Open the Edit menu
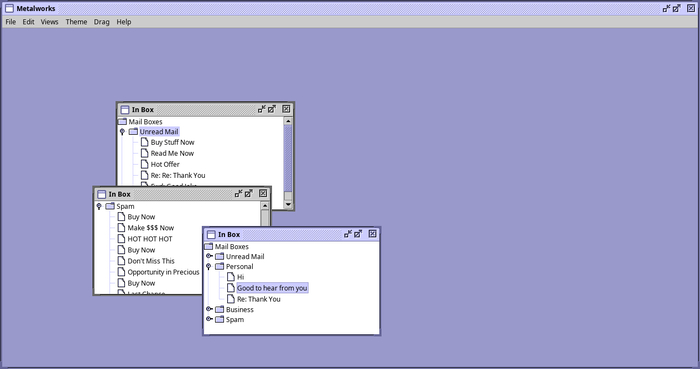Image resolution: width=700 pixels, height=369 pixels. [x=29, y=22]
